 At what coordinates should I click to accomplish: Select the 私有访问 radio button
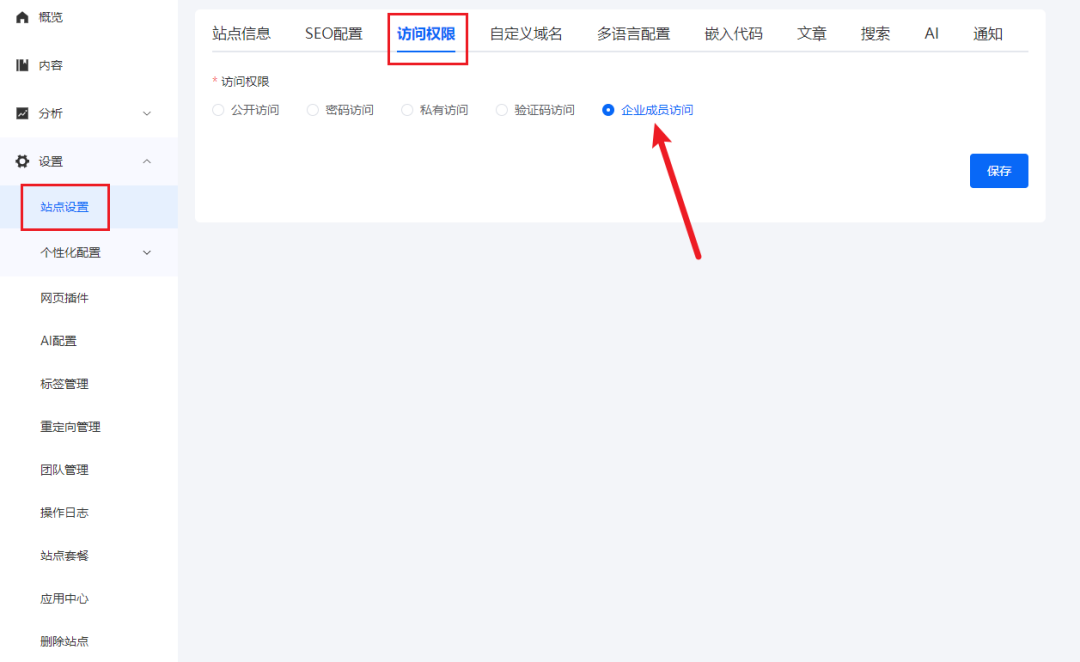click(406, 110)
